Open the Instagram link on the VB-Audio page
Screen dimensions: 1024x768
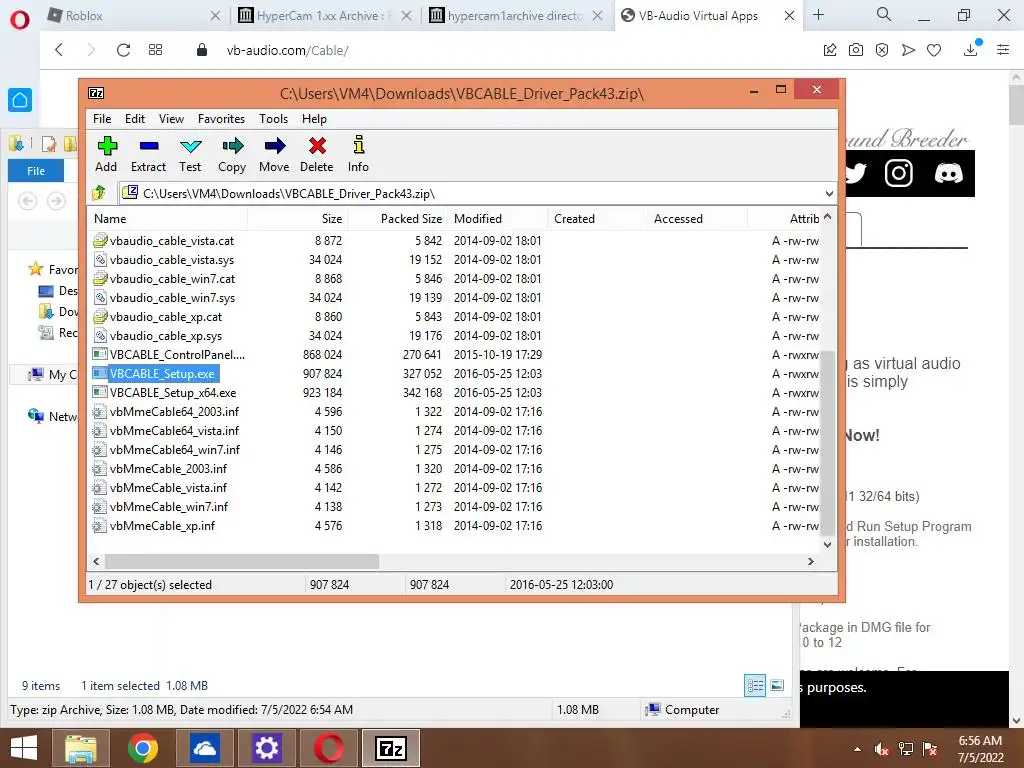point(899,174)
